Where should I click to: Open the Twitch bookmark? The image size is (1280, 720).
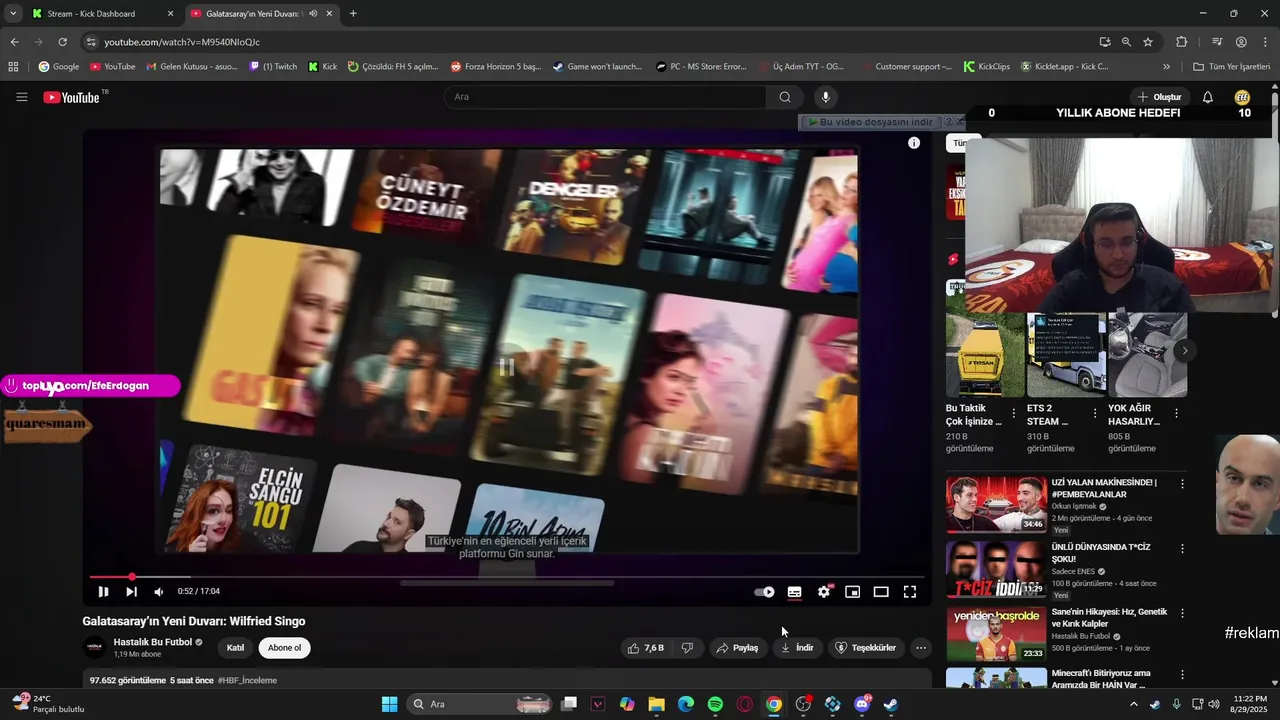(x=273, y=67)
